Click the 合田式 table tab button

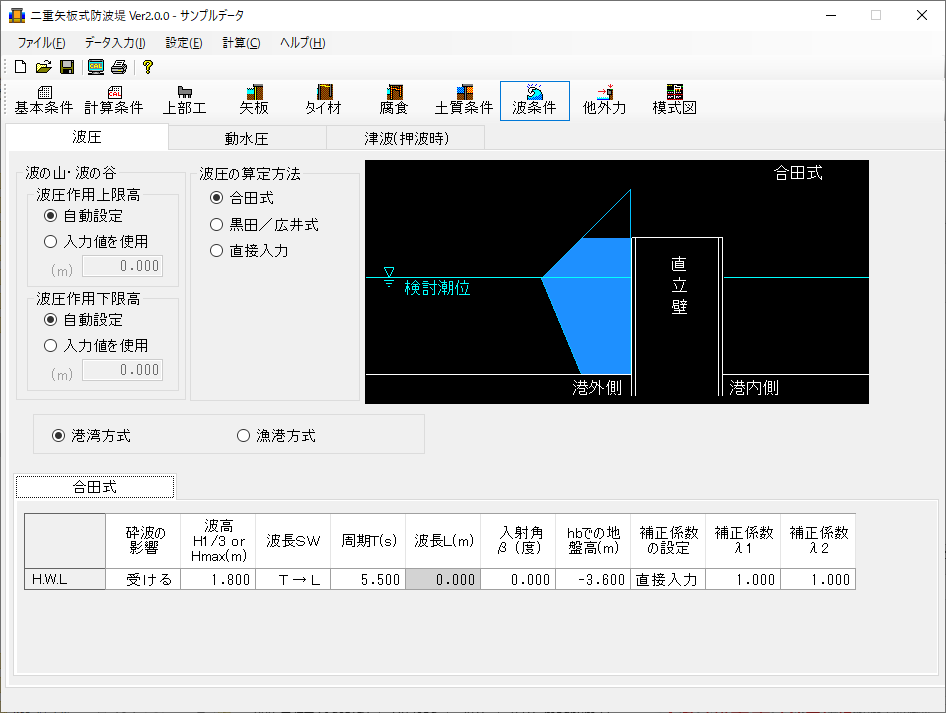(x=95, y=487)
